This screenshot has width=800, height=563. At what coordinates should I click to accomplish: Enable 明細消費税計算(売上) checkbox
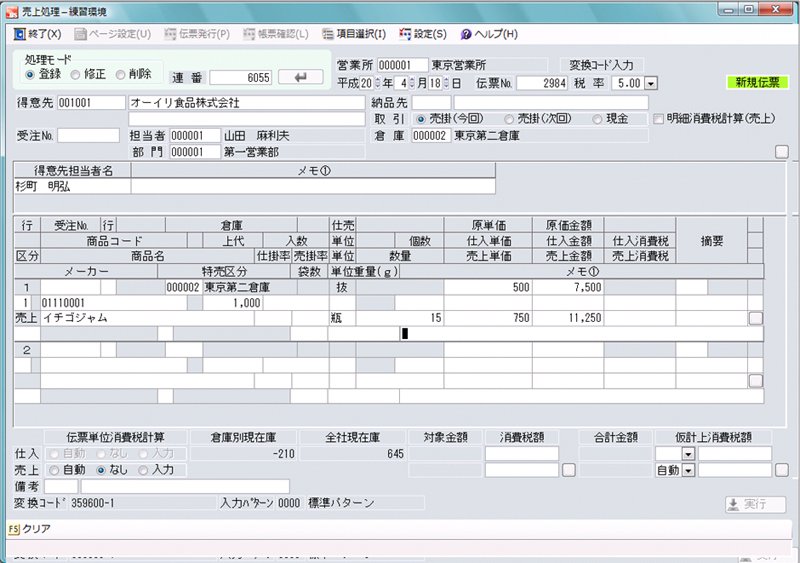click(659, 119)
